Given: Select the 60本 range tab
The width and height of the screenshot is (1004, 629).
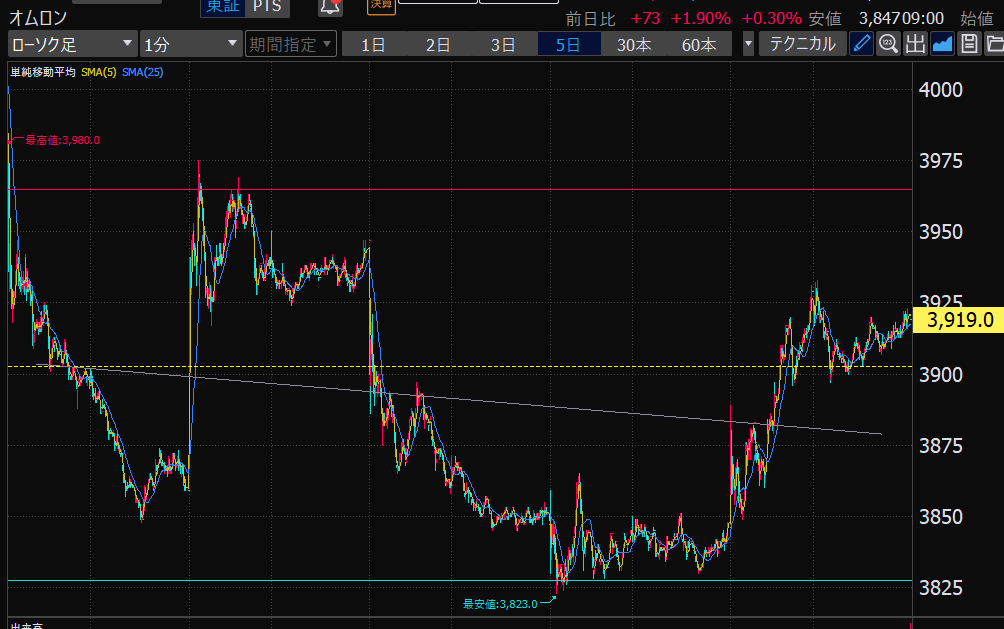Looking at the screenshot, I should pos(699,44).
